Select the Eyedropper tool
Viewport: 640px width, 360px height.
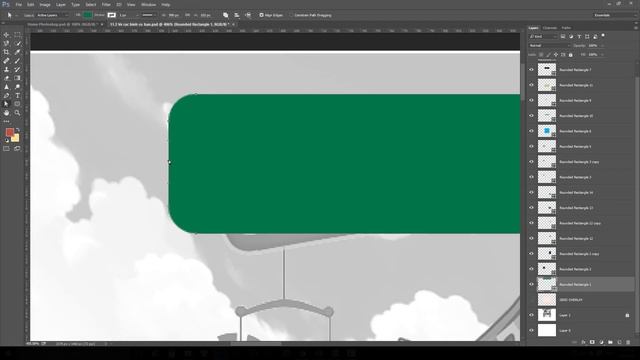(18, 52)
